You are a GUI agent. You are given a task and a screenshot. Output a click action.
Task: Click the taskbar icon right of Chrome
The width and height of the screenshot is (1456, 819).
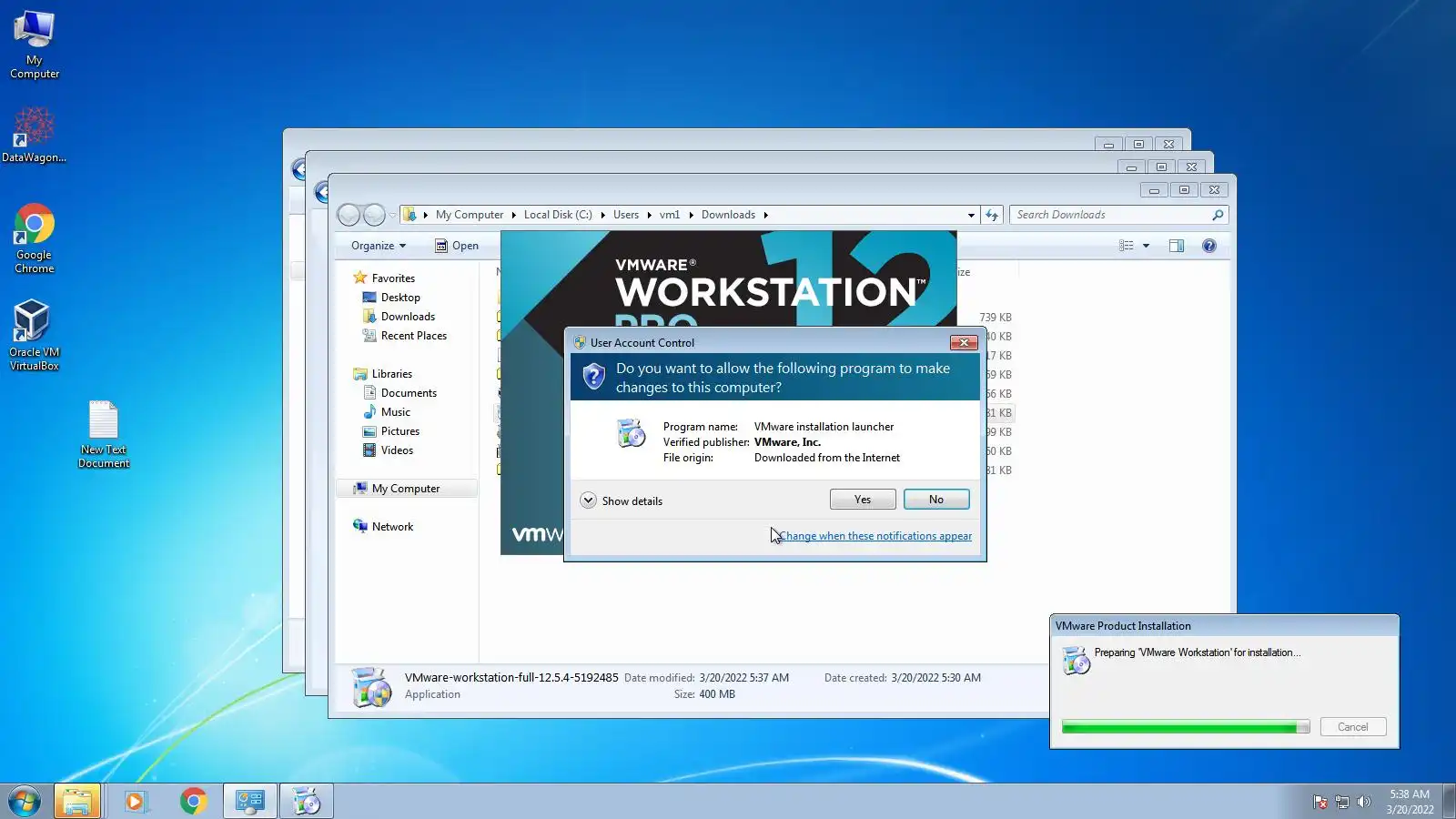pos(250,801)
